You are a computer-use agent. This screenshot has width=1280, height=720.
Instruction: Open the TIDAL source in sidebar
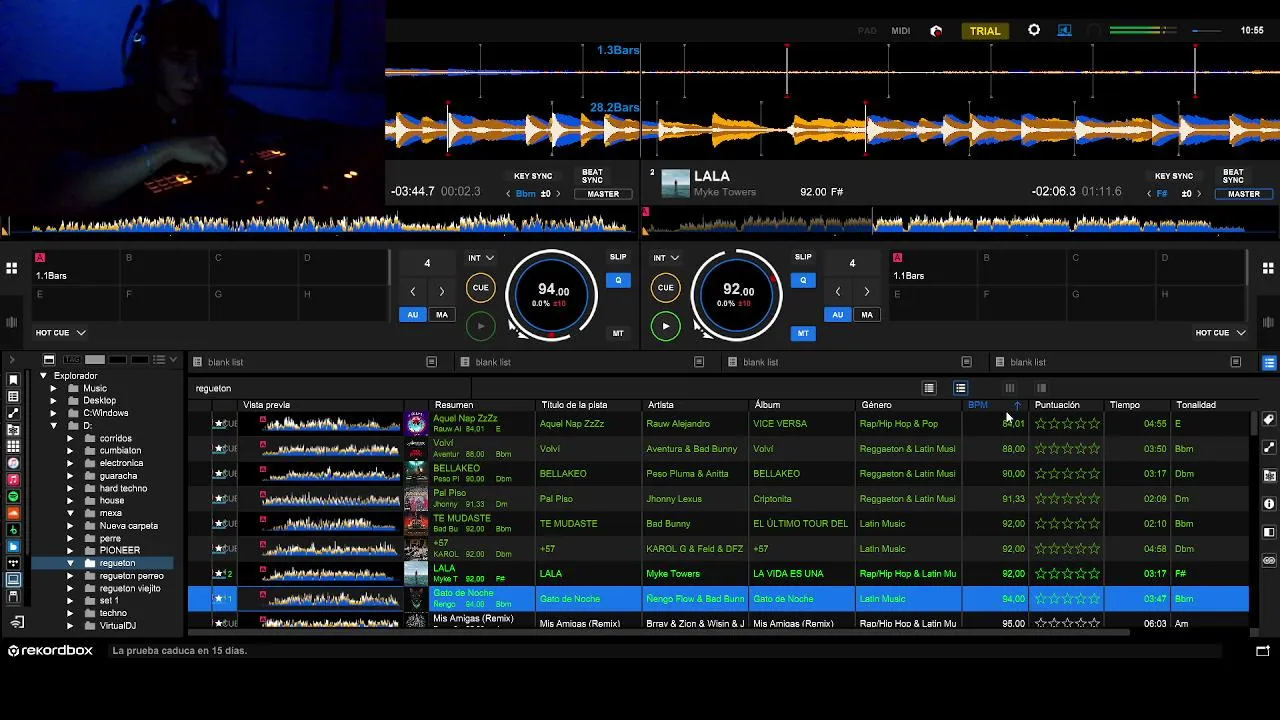(x=13, y=563)
